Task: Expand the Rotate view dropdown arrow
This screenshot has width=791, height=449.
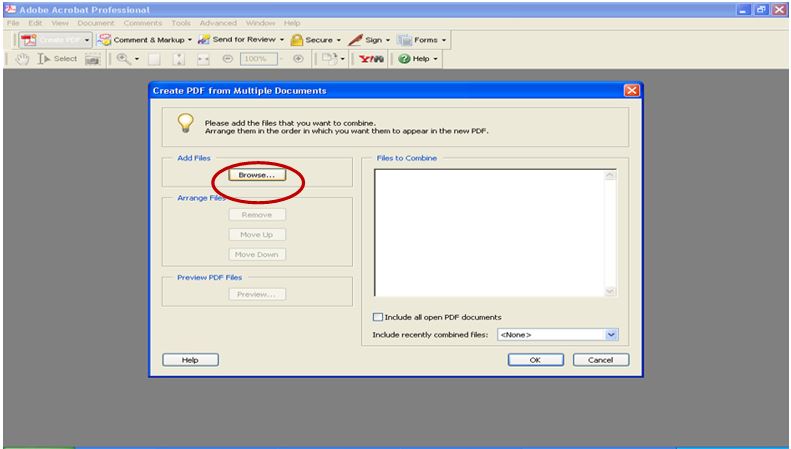Action: pos(343,59)
